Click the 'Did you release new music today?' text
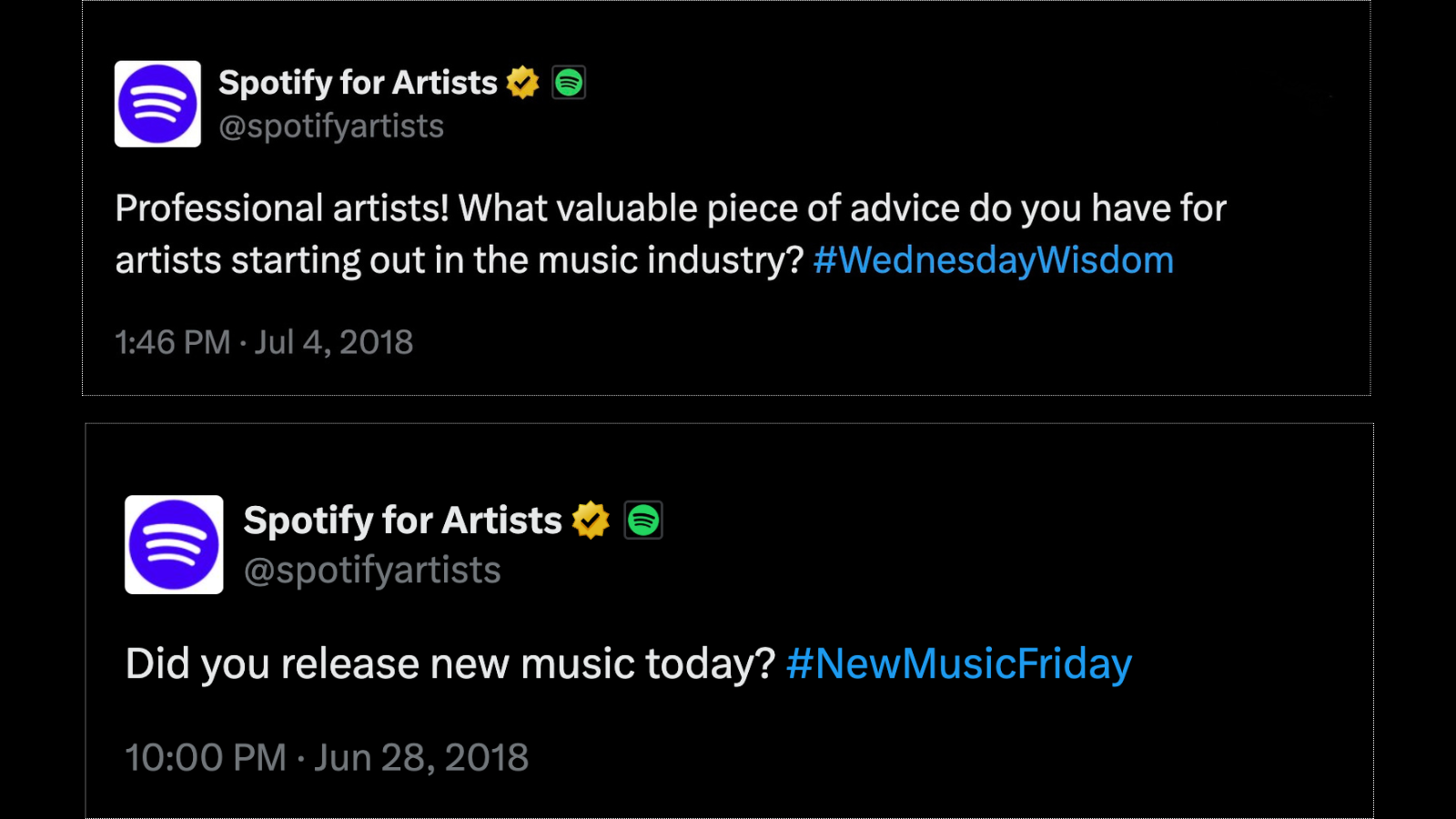This screenshot has width=1456, height=819. pos(450,663)
